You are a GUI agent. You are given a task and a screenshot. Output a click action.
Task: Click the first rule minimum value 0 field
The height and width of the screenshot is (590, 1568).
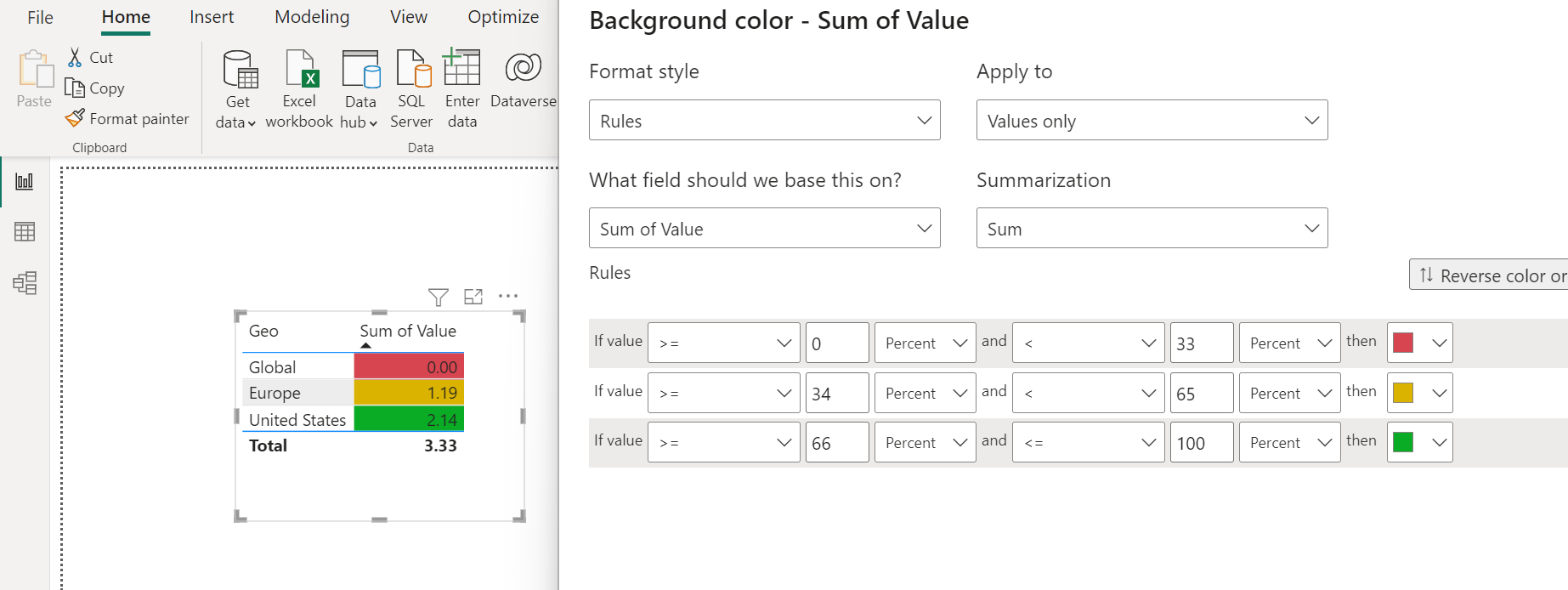coord(837,343)
